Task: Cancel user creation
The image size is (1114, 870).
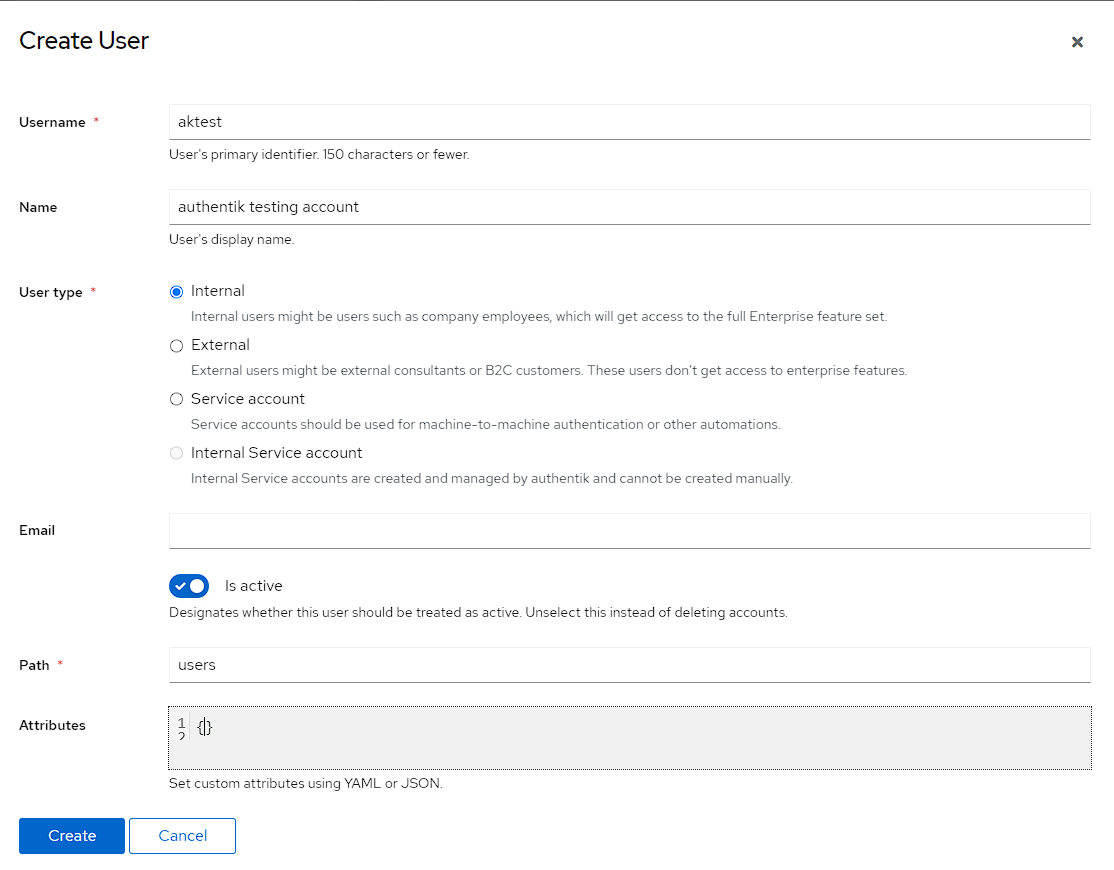Action: click(x=182, y=836)
